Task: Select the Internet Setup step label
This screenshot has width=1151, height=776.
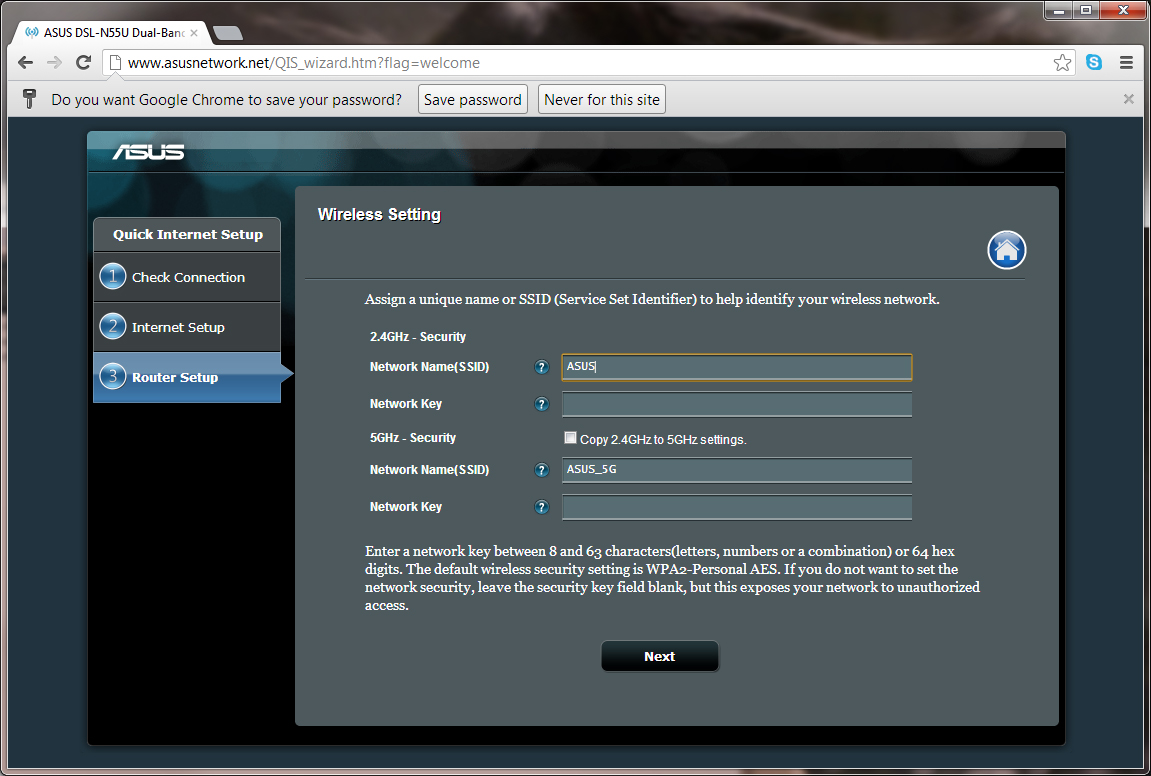Action: coord(178,327)
